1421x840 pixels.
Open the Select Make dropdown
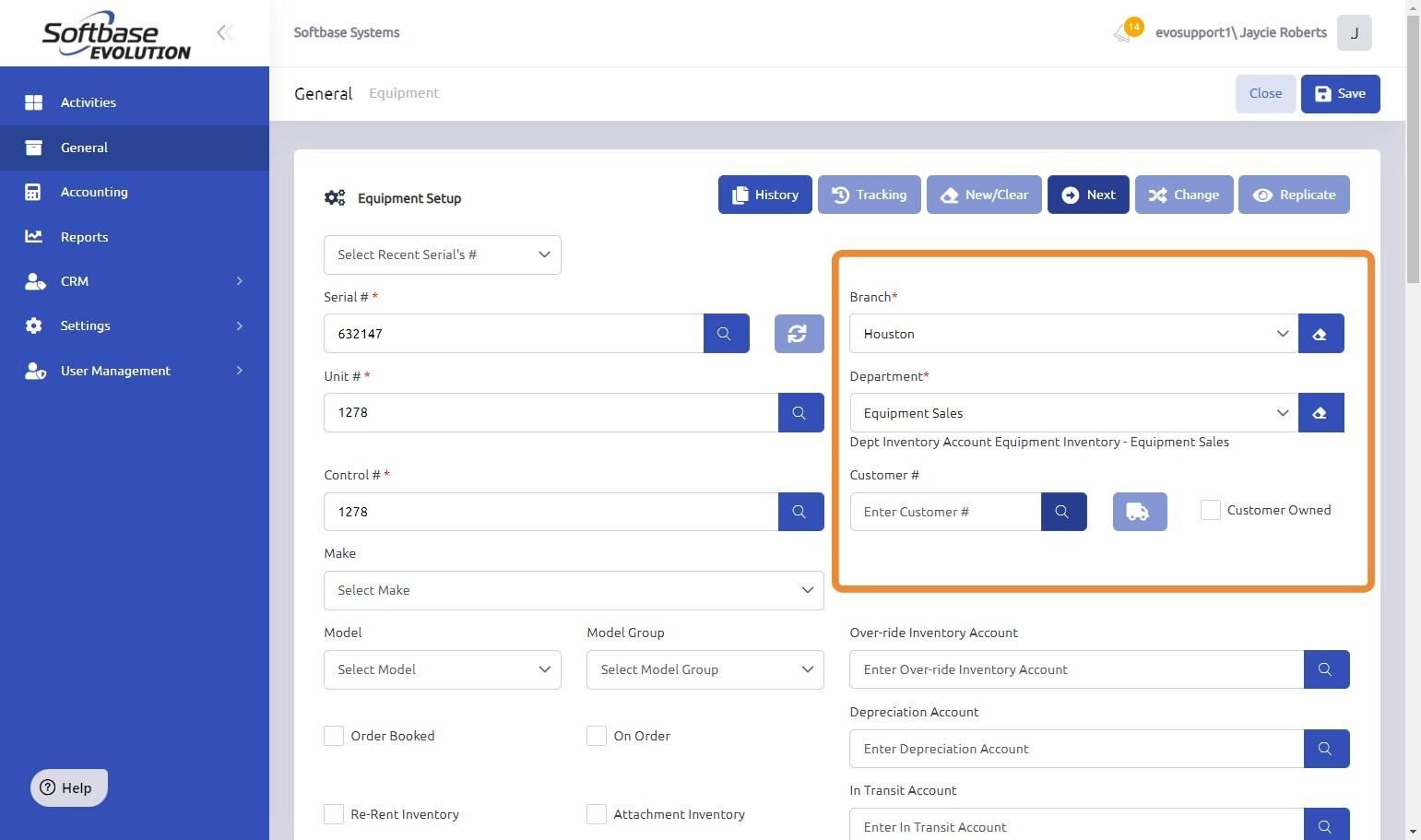(x=574, y=591)
